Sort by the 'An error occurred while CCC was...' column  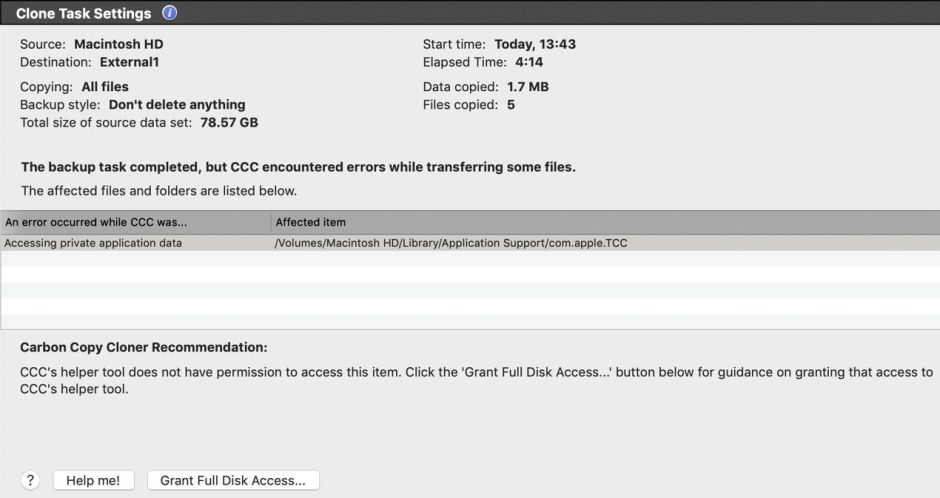[x=96, y=222]
